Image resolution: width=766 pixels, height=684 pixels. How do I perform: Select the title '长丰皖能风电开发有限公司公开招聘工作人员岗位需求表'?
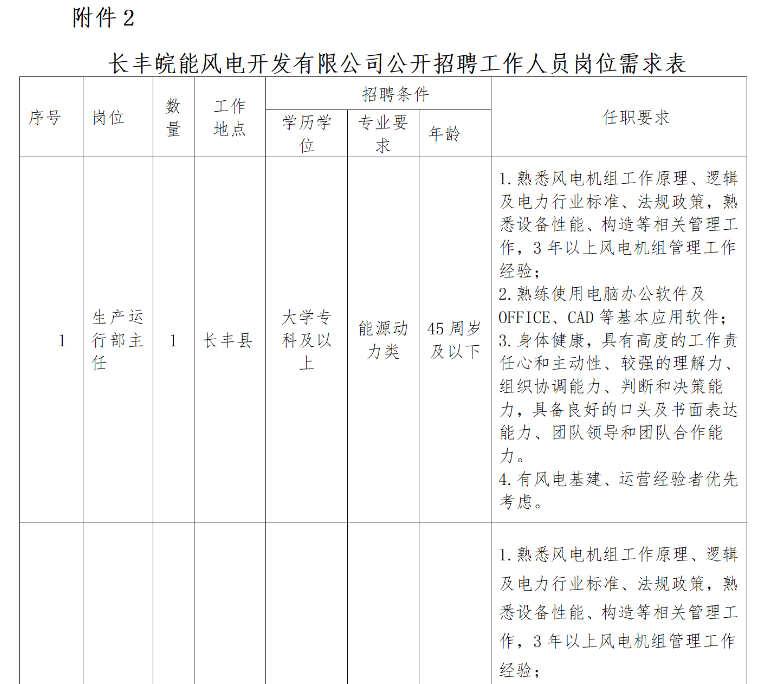pyautogui.click(x=397, y=64)
